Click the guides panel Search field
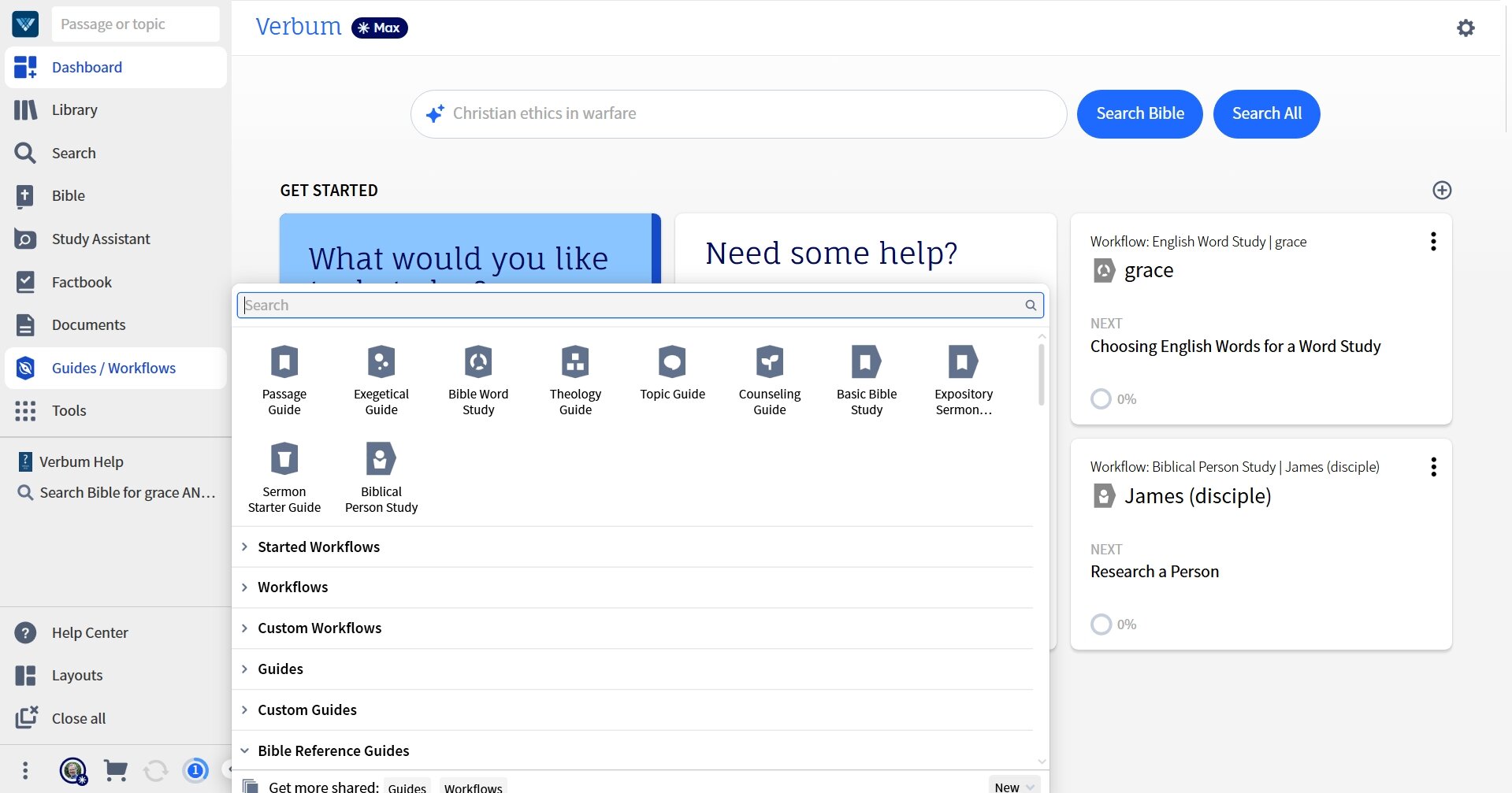Screen dimensions: 1512x793 pos(640,306)
